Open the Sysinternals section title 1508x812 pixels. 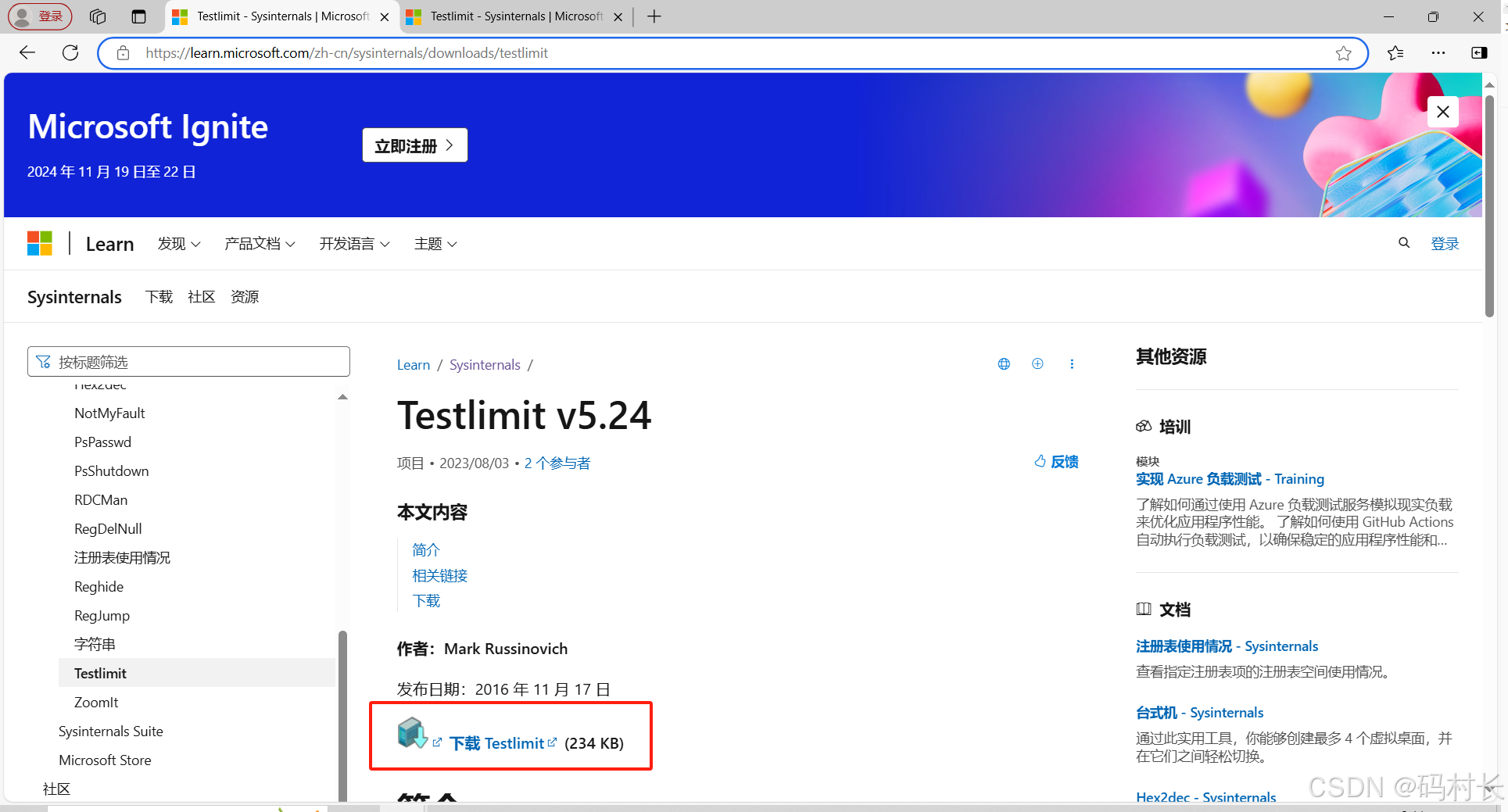pyautogui.click(x=74, y=297)
